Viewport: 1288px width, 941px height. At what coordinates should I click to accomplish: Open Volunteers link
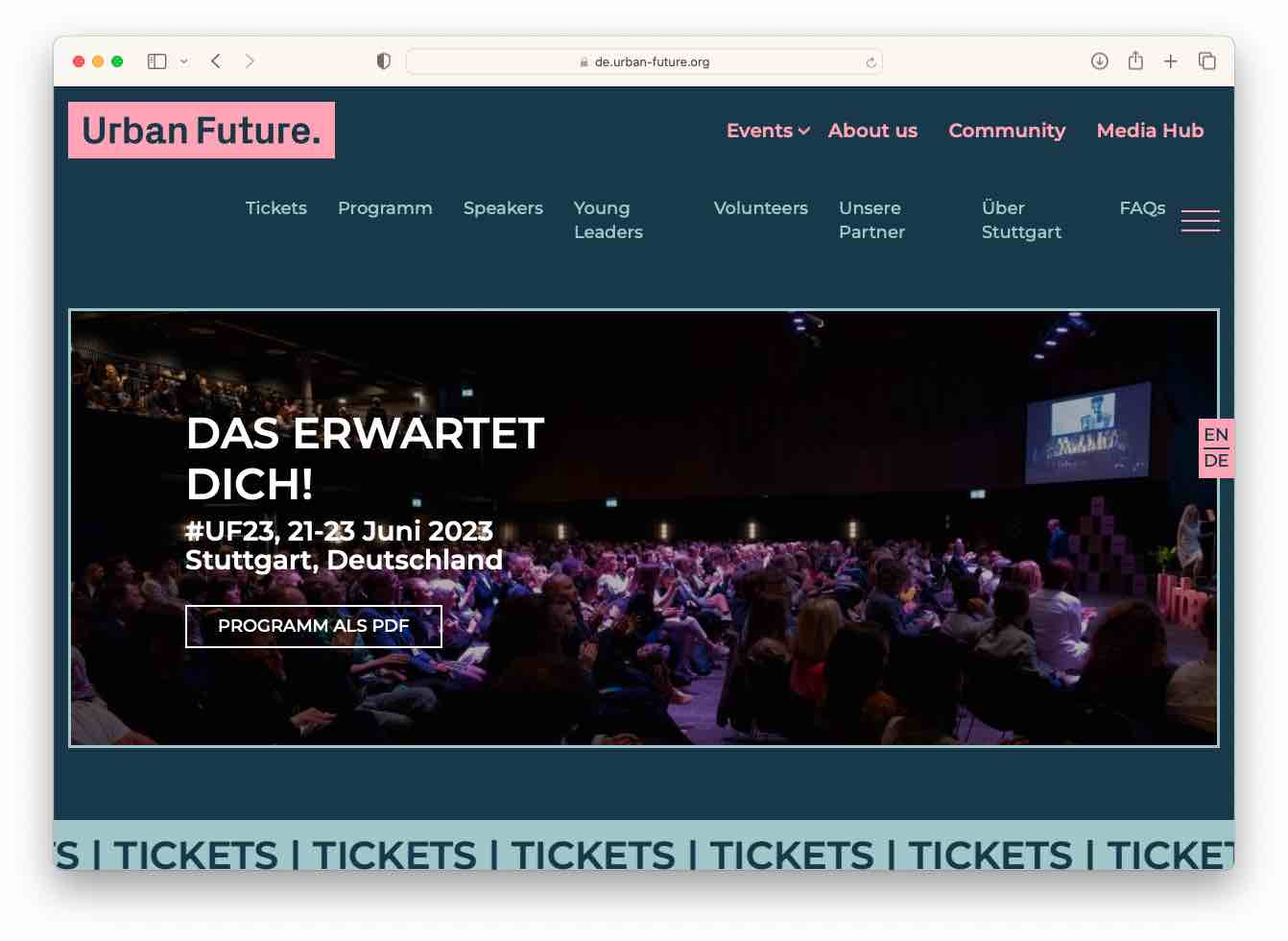[761, 208]
